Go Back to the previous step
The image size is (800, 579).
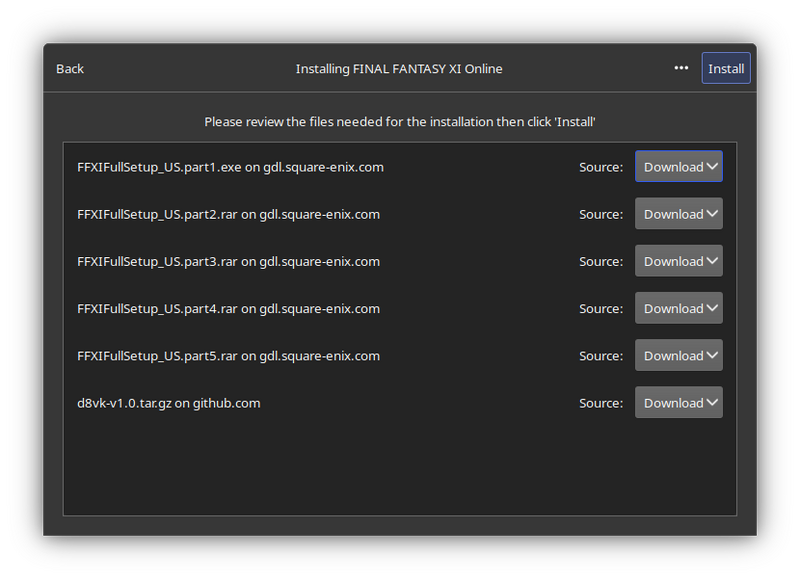(70, 69)
